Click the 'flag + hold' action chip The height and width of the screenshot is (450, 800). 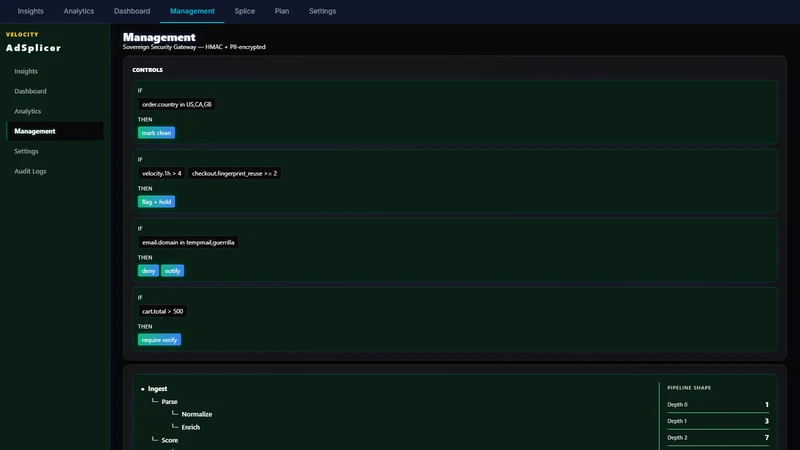tap(156, 202)
